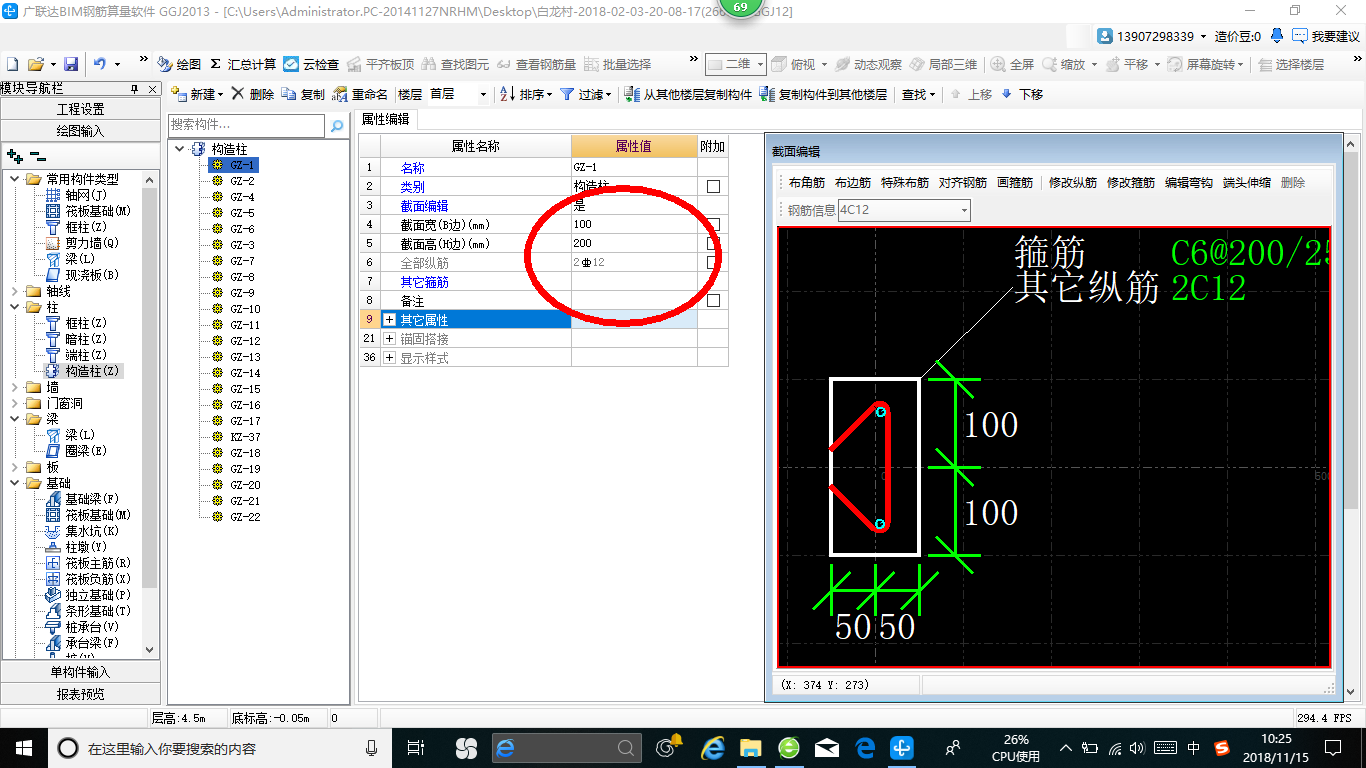The width and height of the screenshot is (1366, 768).
Task: Select GZ-2 in component list
Action: pyautogui.click(x=242, y=181)
